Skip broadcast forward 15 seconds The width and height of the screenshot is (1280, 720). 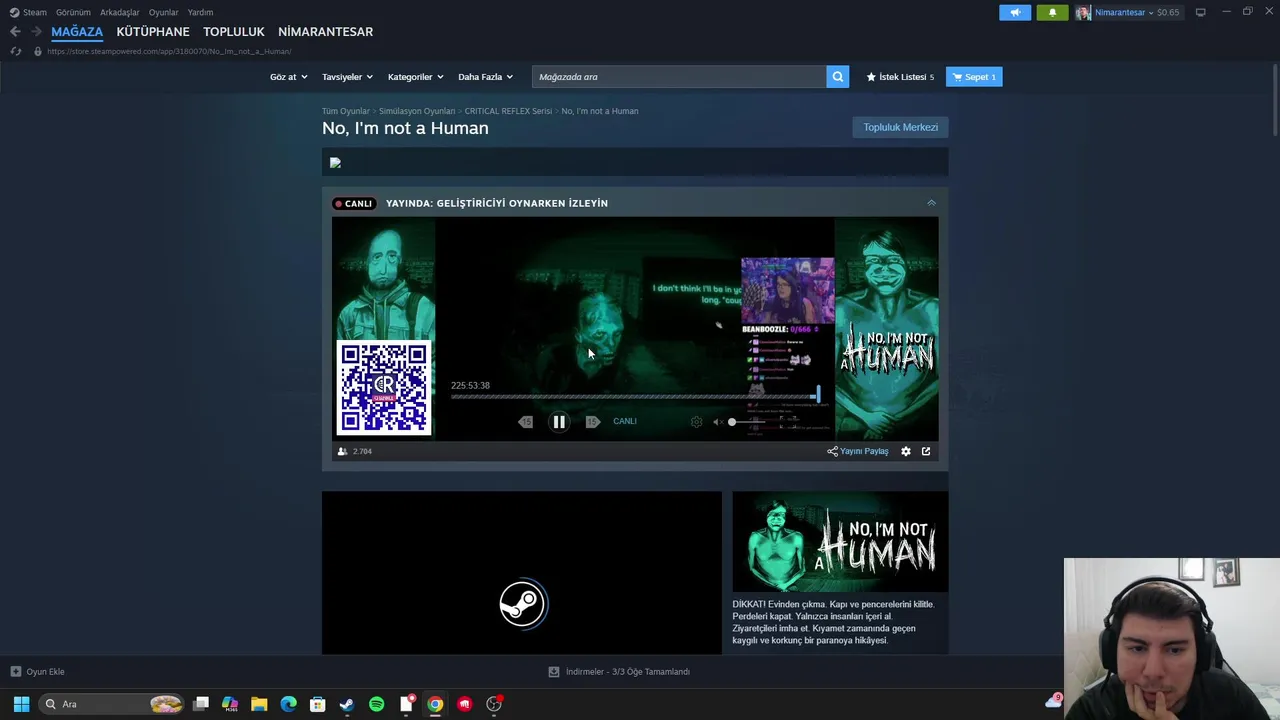(x=592, y=422)
